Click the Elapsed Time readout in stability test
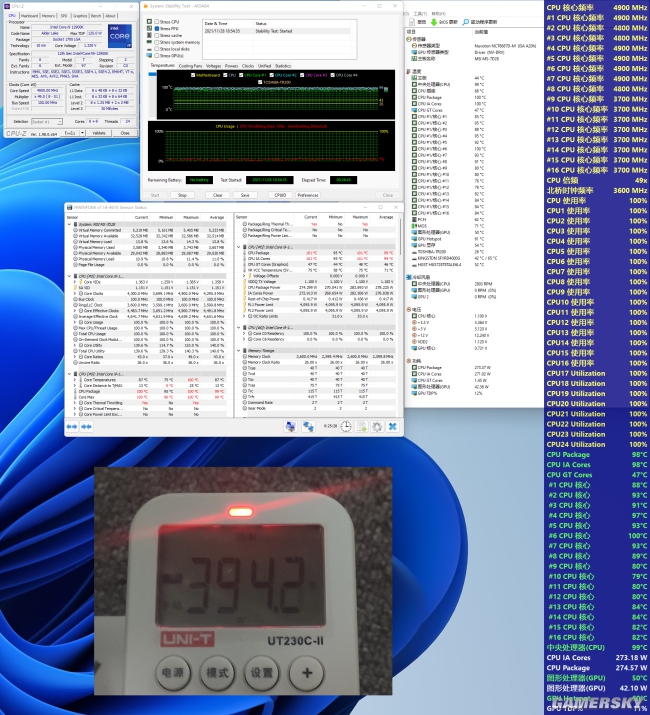Viewport: 650px width, 715px height. [x=343, y=180]
